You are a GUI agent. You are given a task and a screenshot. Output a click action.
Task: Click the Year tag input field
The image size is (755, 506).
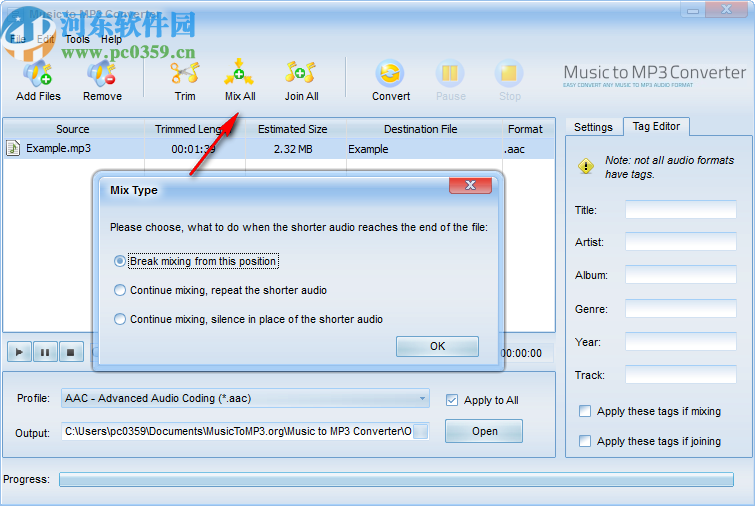coord(680,342)
